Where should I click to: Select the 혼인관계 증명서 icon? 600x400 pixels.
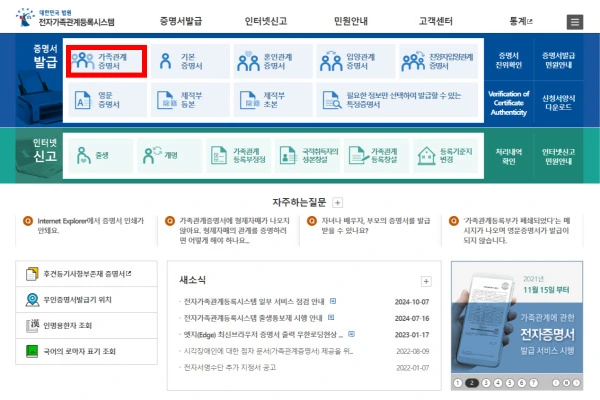(248, 61)
